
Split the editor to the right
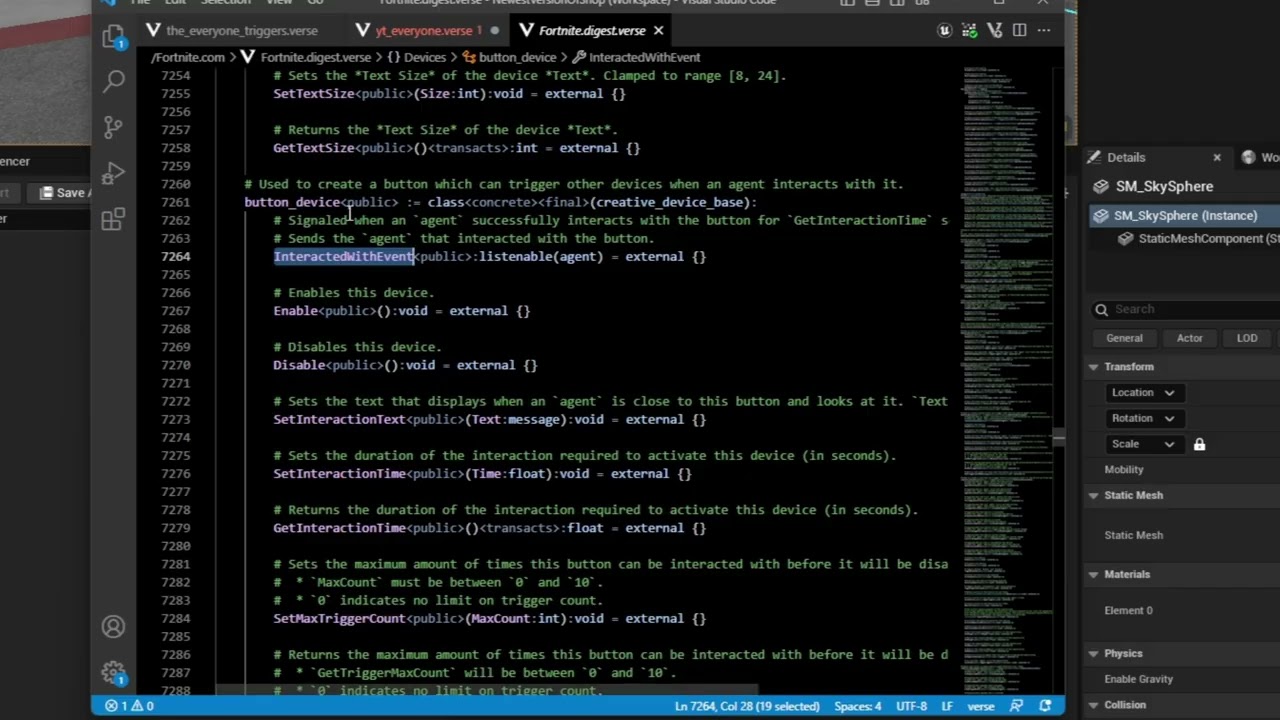tap(1019, 31)
